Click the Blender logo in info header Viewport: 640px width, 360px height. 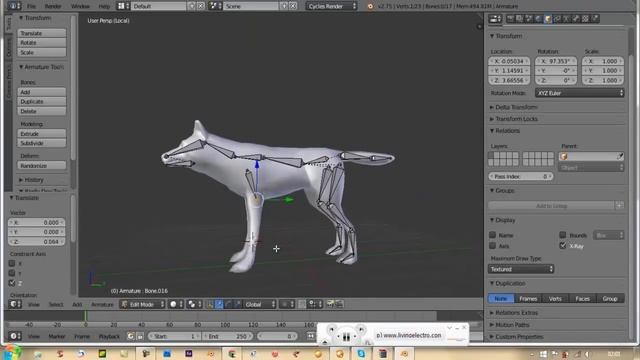point(370,6)
